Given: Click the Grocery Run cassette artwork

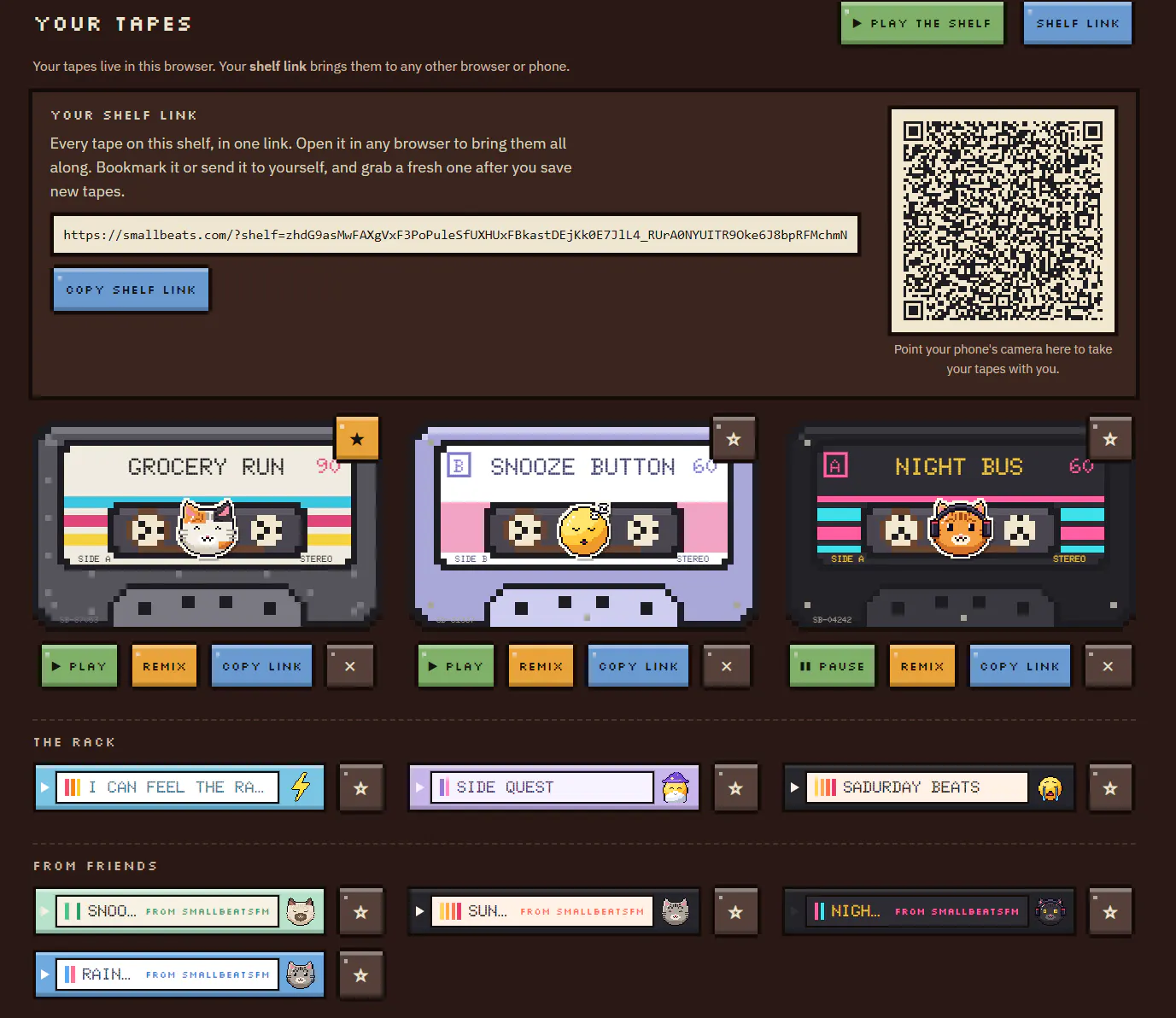Looking at the screenshot, I should [x=208, y=525].
